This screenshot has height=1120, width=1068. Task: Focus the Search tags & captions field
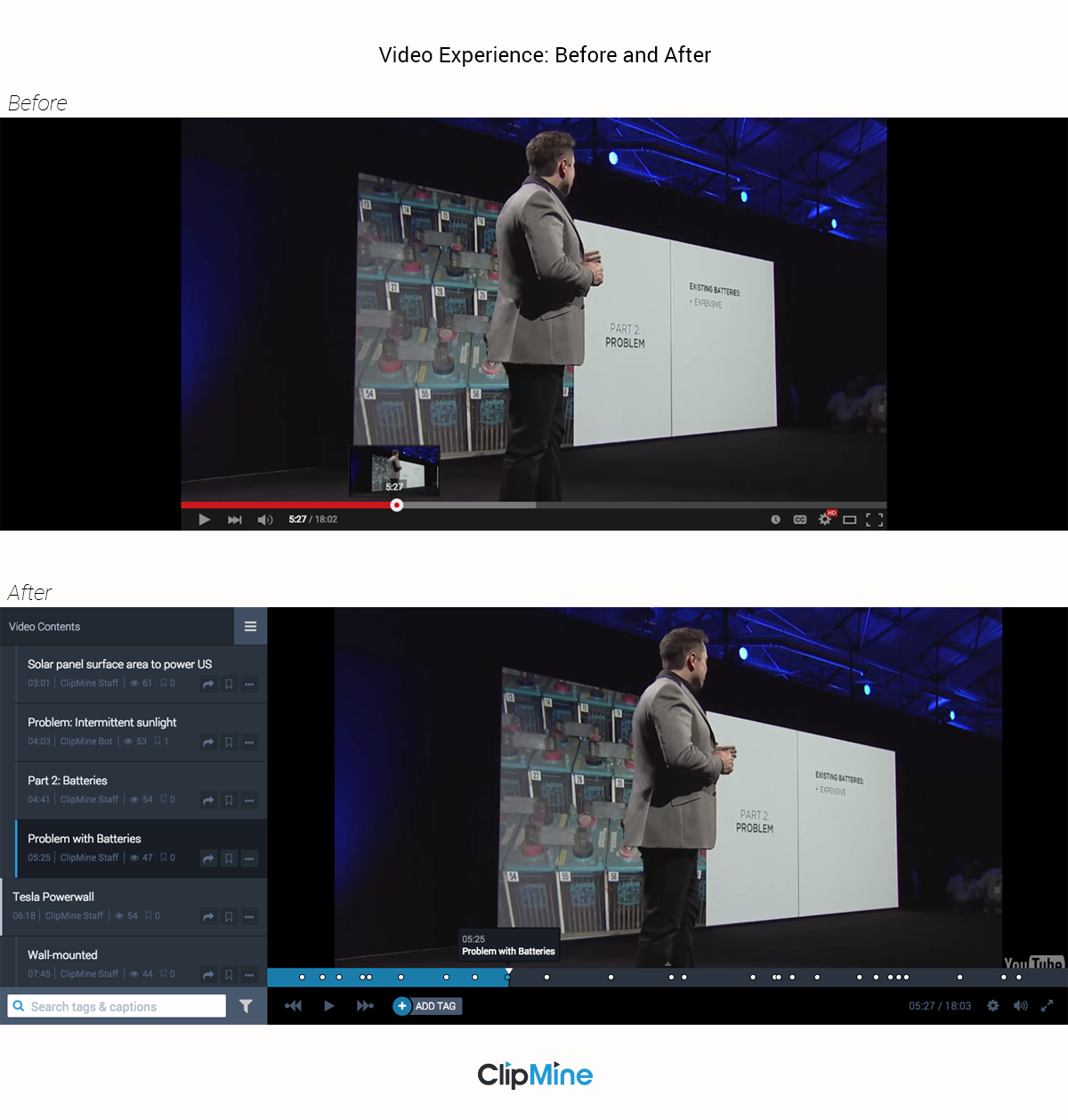pyautogui.click(x=117, y=1006)
